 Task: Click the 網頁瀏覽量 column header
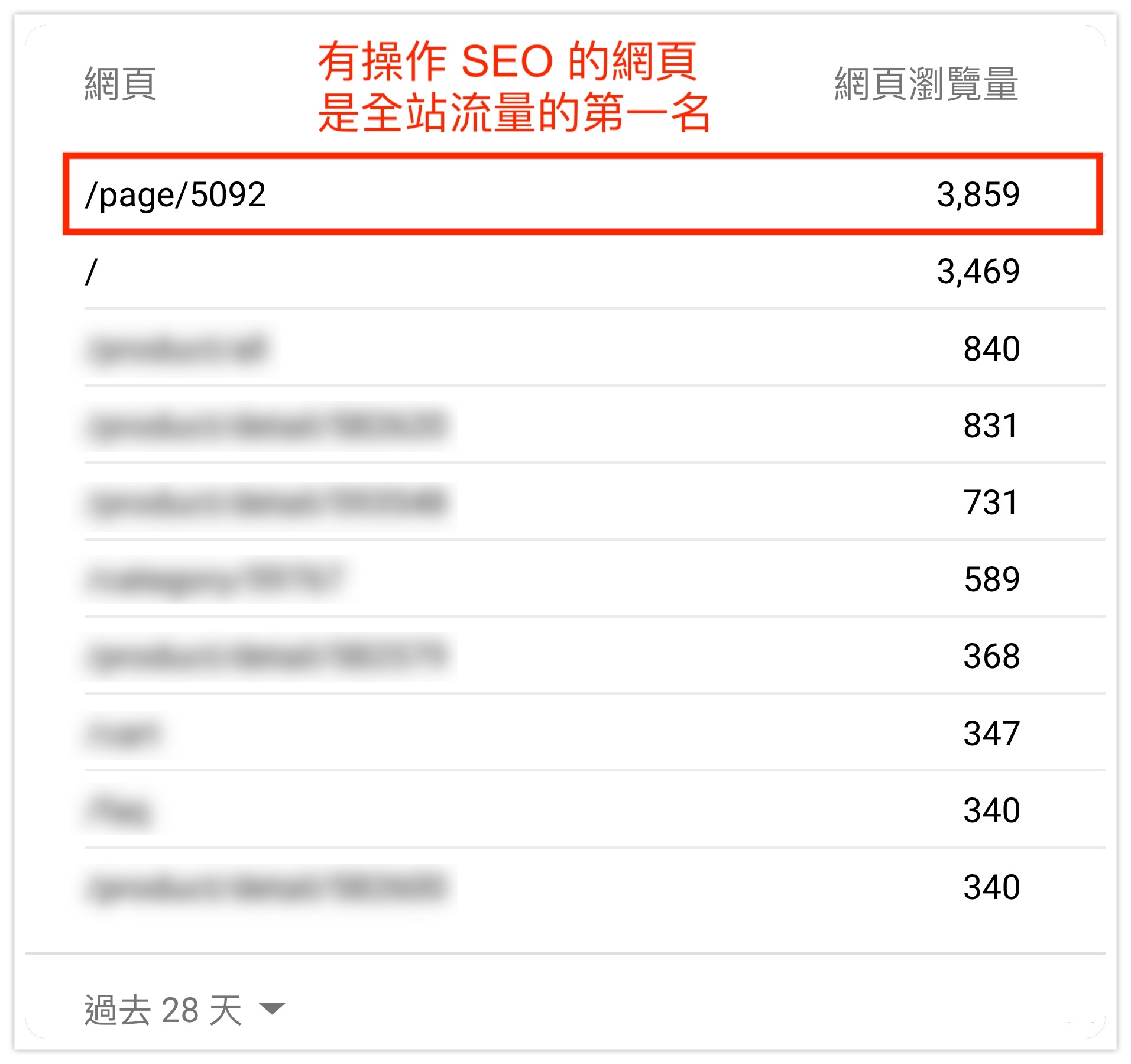click(x=926, y=84)
